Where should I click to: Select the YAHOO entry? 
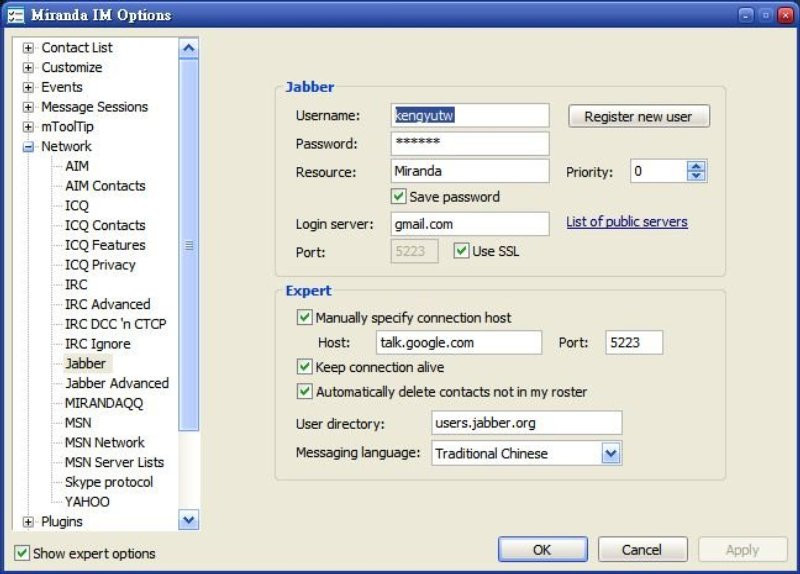click(87, 502)
